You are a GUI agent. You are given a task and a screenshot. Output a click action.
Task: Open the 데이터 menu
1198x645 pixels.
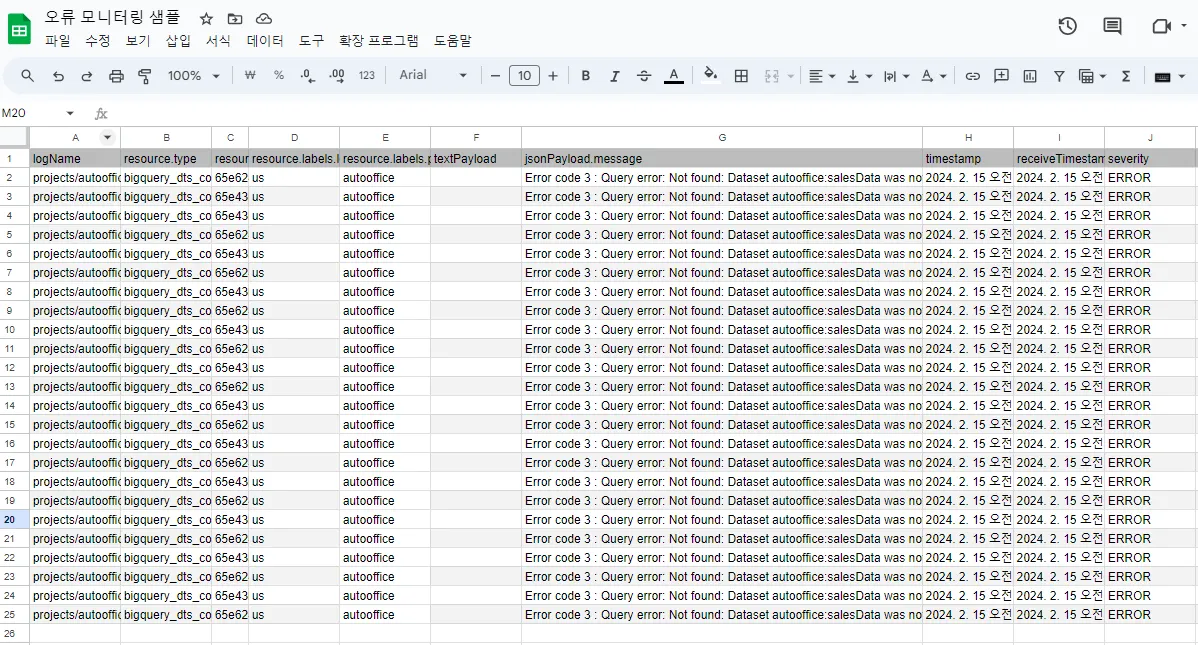pos(265,41)
